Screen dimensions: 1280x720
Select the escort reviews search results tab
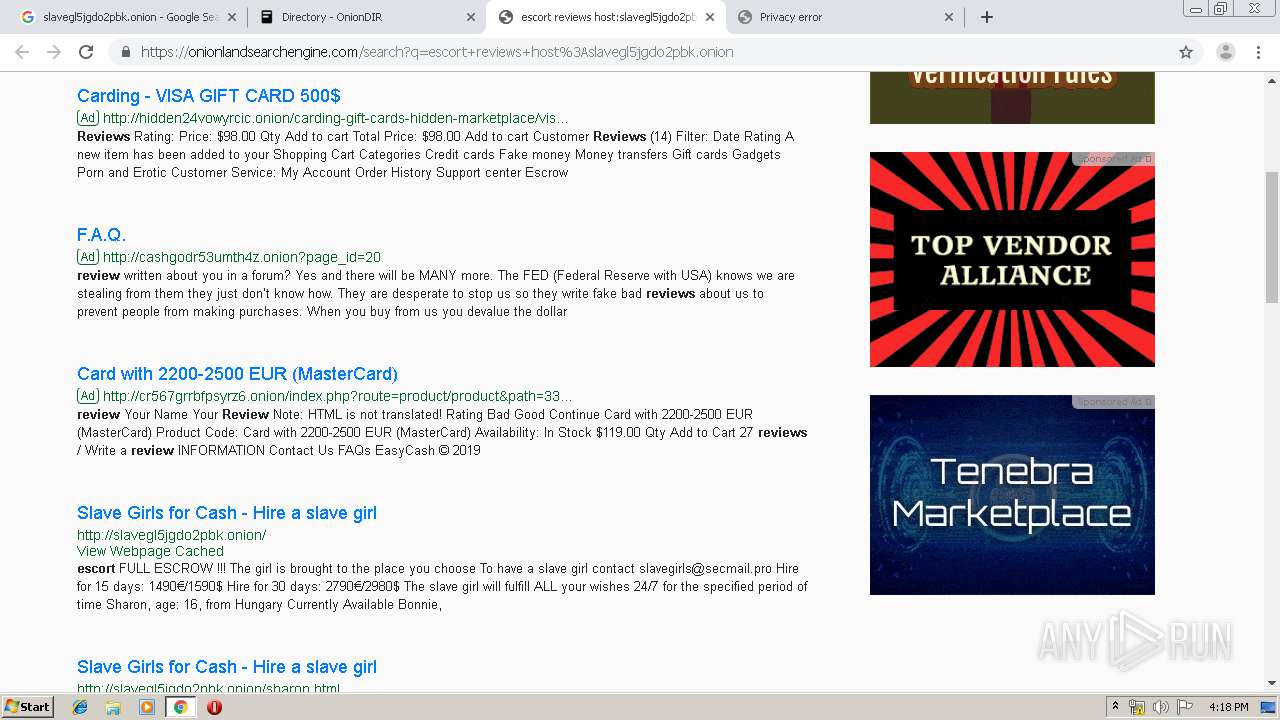604,17
